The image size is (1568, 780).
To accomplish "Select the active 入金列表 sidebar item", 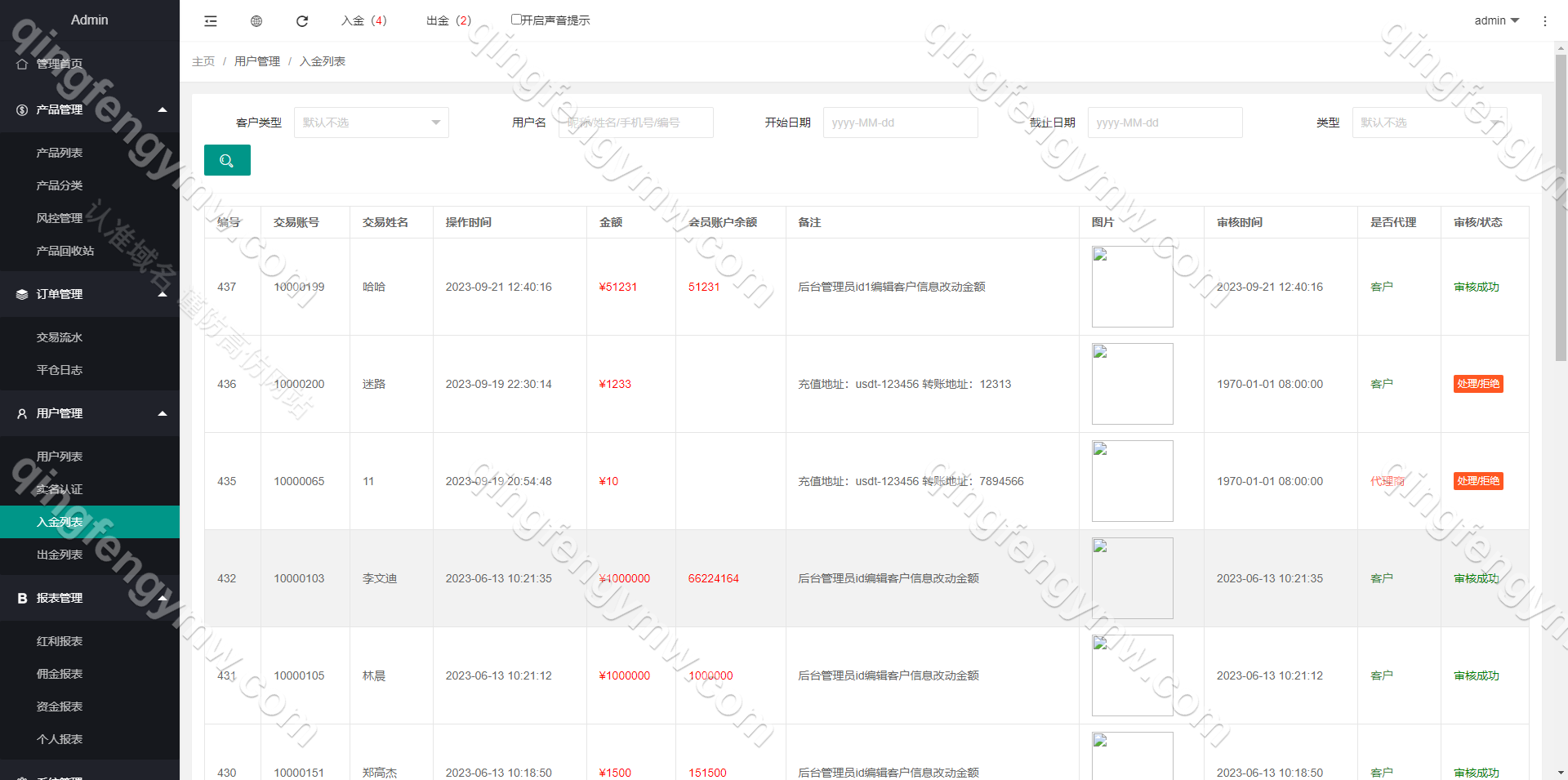I will pyautogui.click(x=90, y=522).
